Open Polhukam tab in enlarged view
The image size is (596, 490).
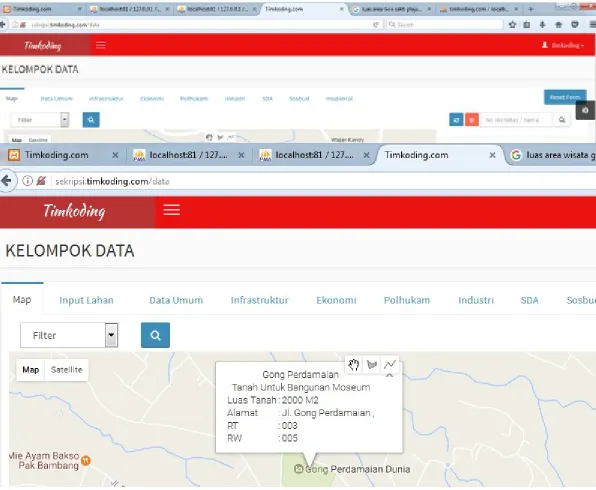[x=407, y=300]
